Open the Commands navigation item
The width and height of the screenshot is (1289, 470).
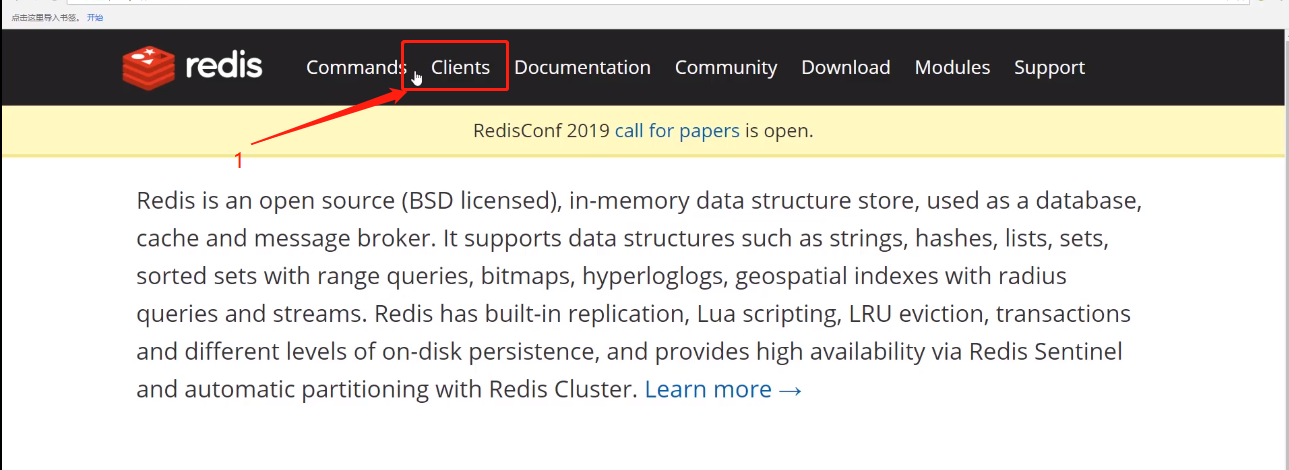point(354,67)
